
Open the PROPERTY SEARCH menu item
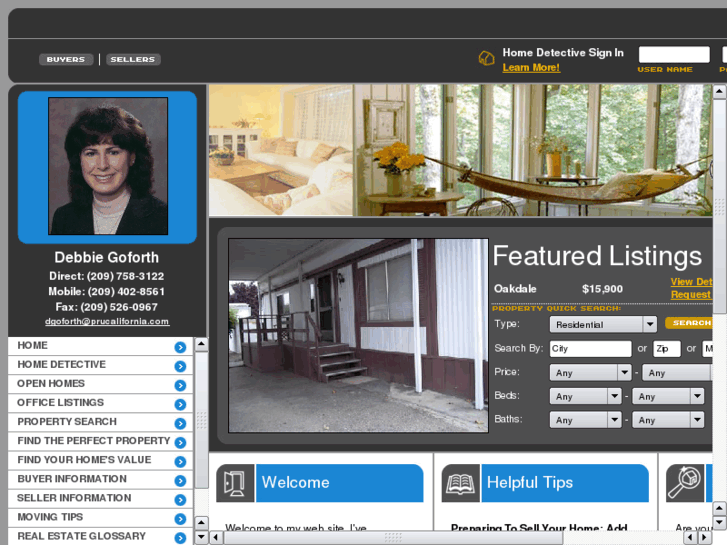click(100, 422)
